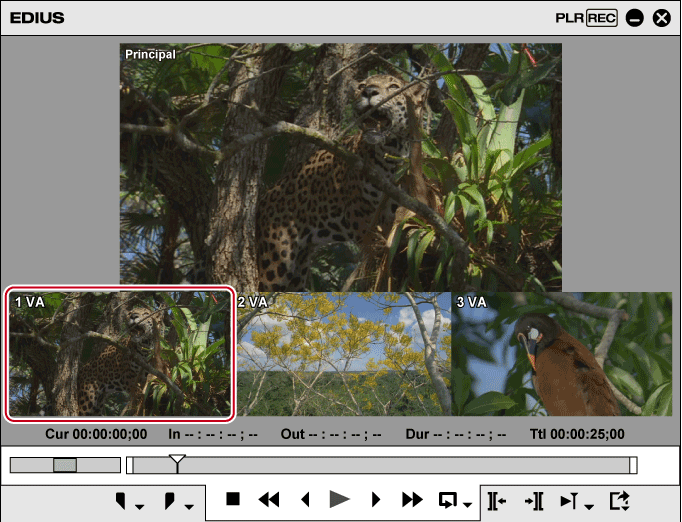Viewport: 682px width, 522px height.
Task: Click the shuttle slider handle
Action: pos(65,465)
